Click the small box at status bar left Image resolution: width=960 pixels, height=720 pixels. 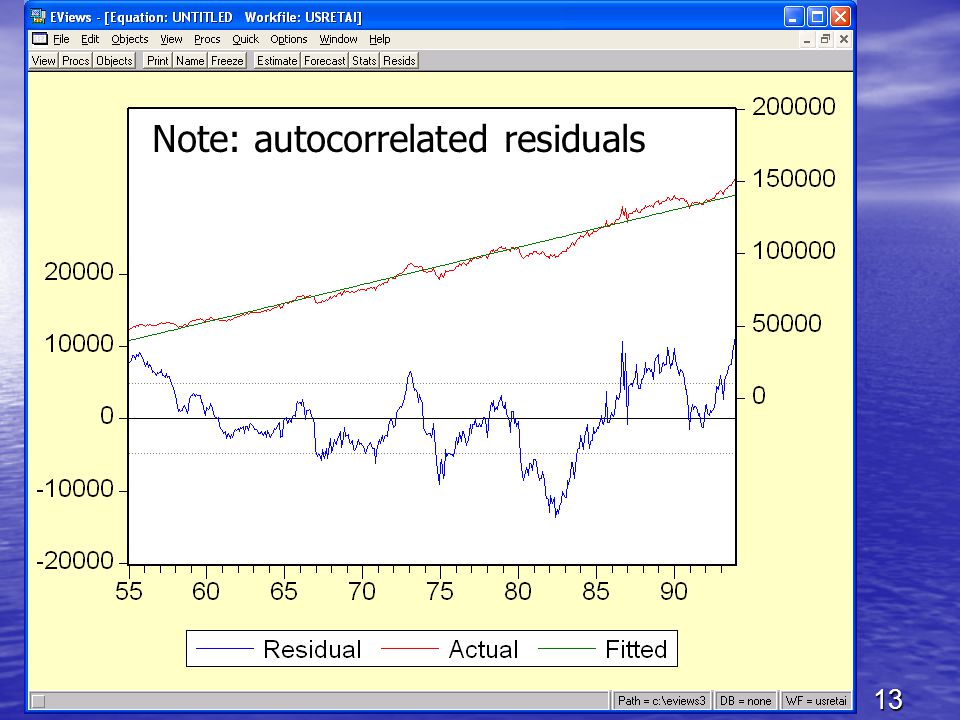(39, 701)
